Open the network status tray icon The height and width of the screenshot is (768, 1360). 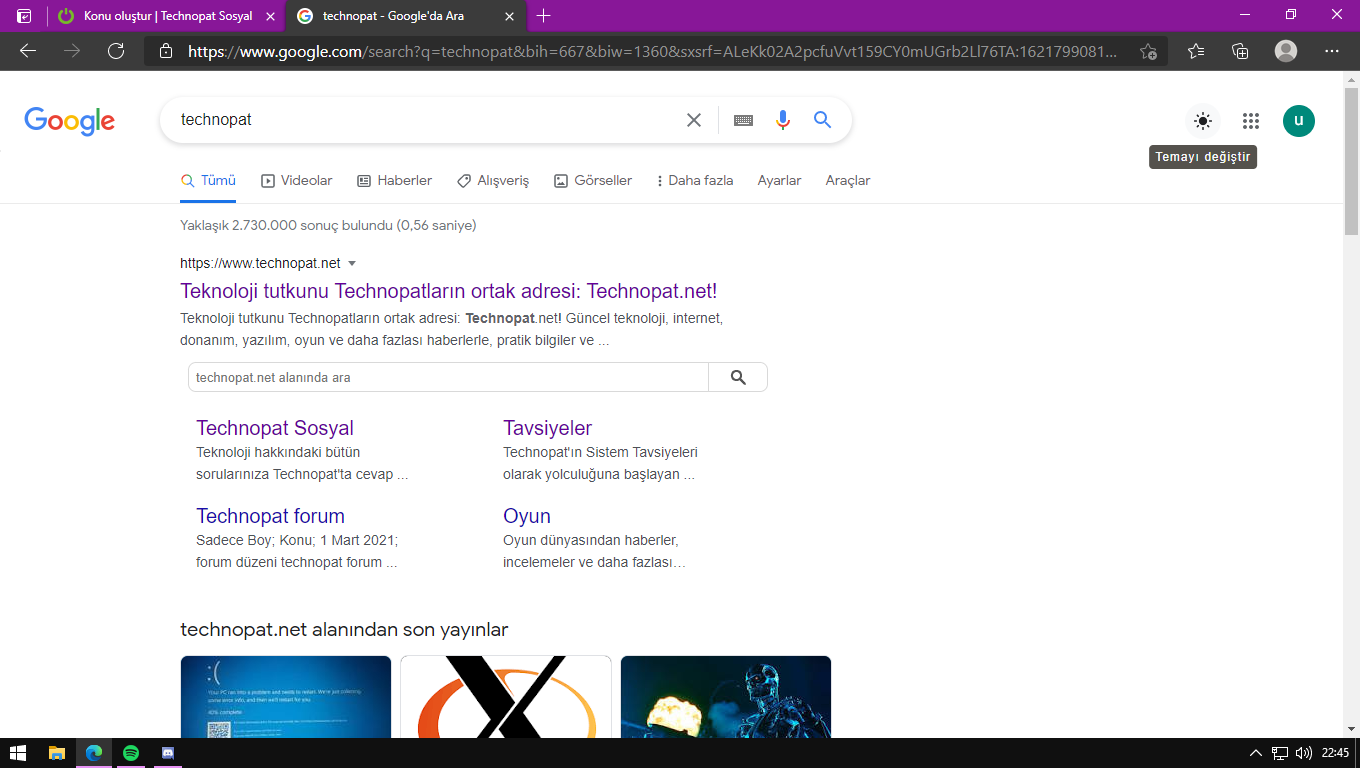pyautogui.click(x=1280, y=753)
